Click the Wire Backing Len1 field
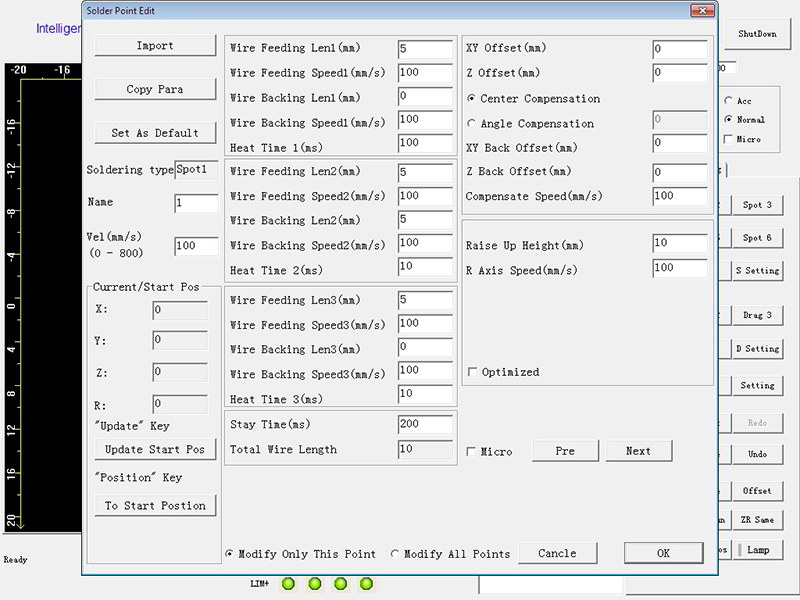800x600 pixels. click(425, 96)
